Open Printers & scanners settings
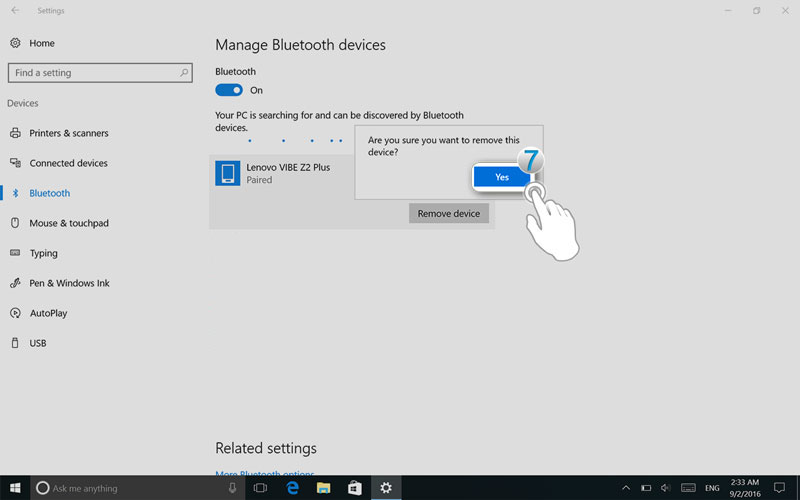This screenshot has height=500, width=800. click(x=68, y=133)
